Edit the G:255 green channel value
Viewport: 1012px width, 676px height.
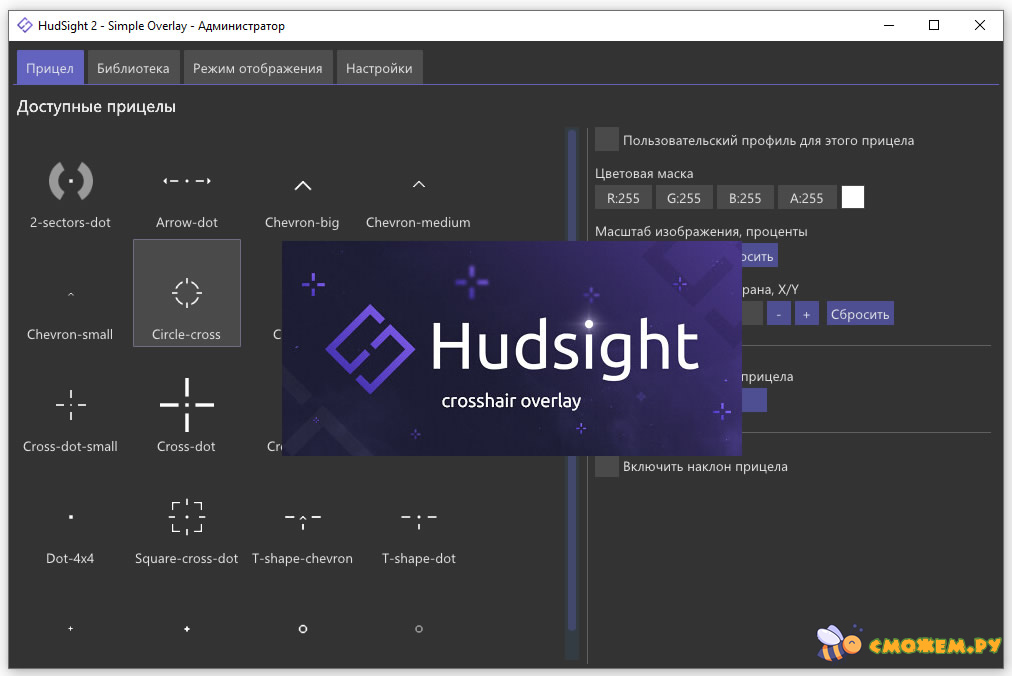click(683, 198)
